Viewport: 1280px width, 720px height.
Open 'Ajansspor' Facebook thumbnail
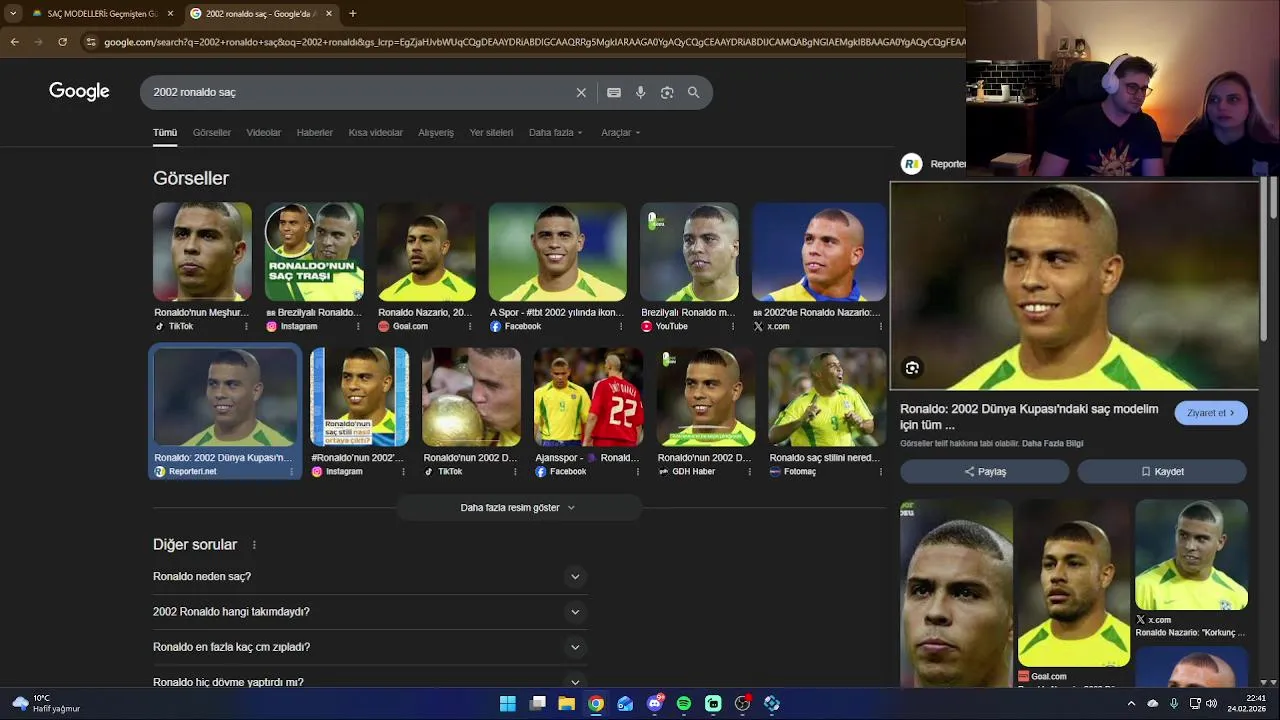click(x=588, y=397)
